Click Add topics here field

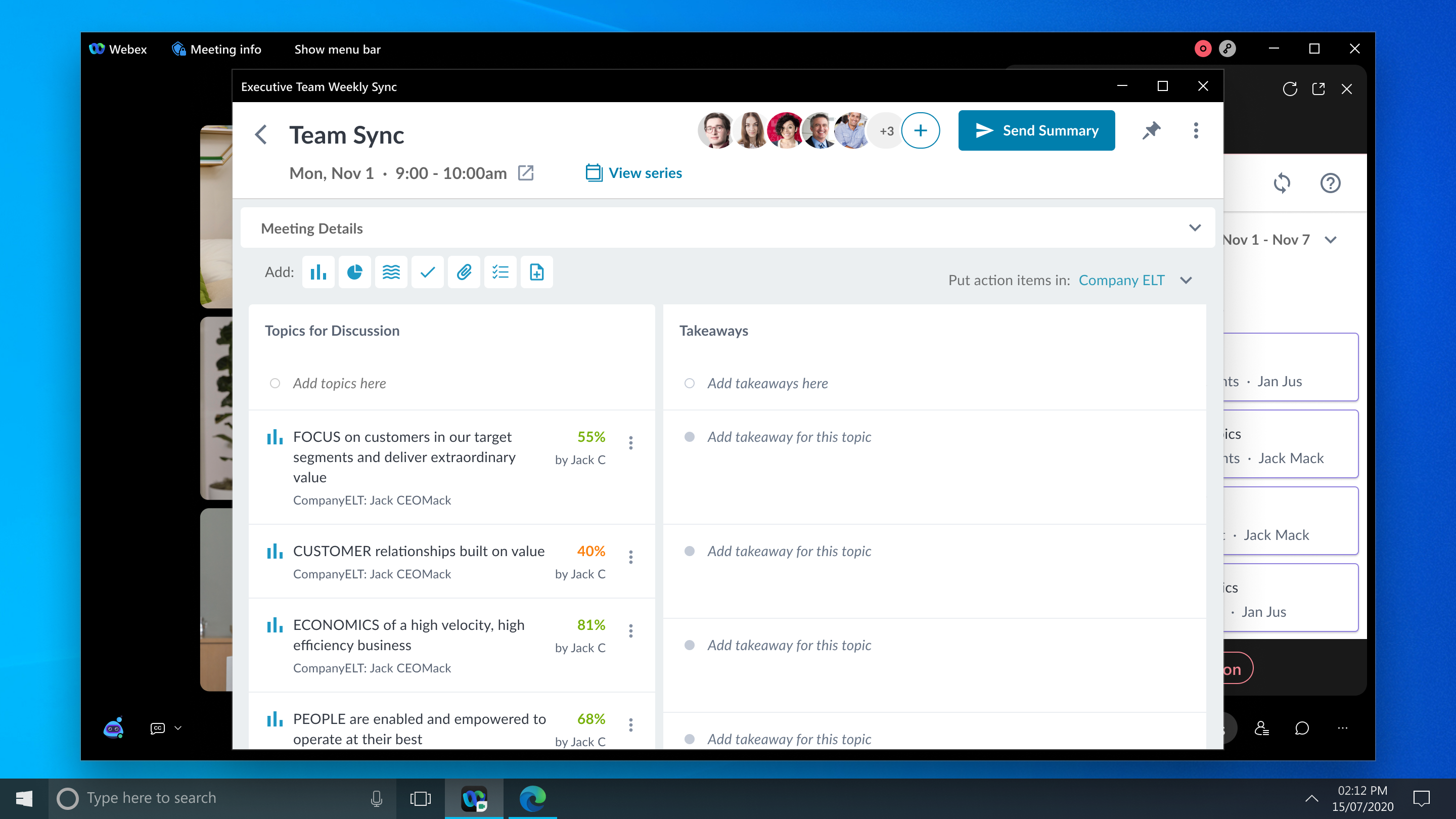(339, 384)
